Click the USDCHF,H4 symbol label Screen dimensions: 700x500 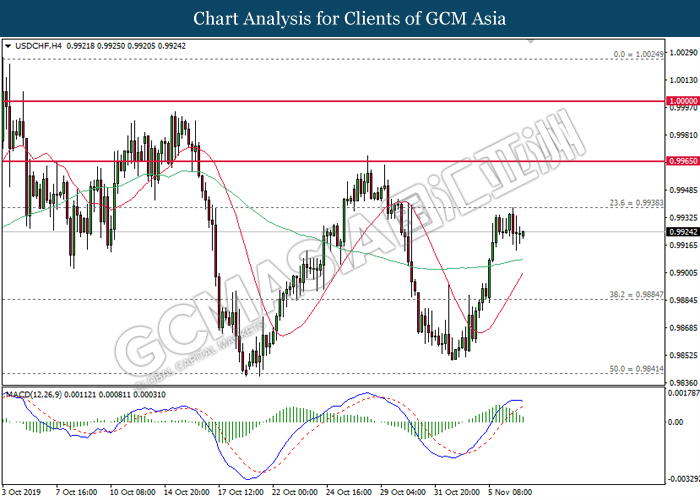38,46
